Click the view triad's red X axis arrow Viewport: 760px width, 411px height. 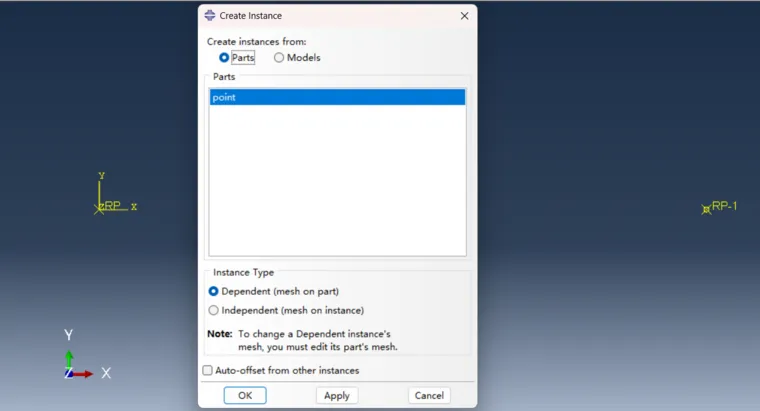(x=84, y=373)
